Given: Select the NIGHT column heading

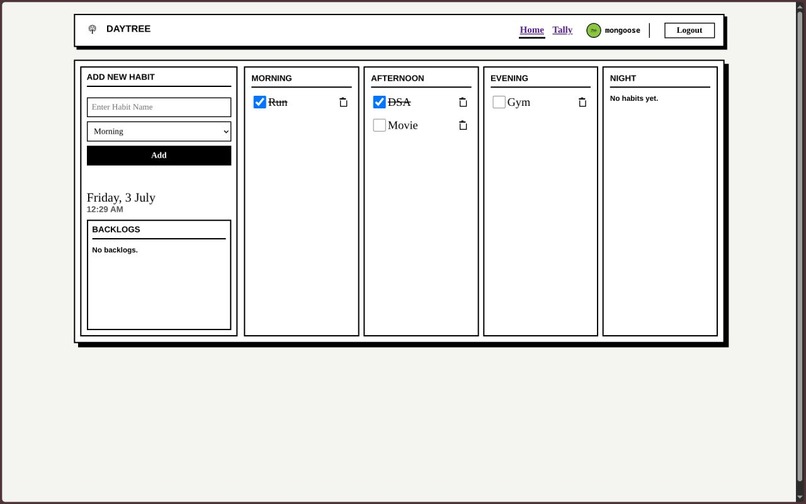Looking at the screenshot, I should tap(623, 78).
